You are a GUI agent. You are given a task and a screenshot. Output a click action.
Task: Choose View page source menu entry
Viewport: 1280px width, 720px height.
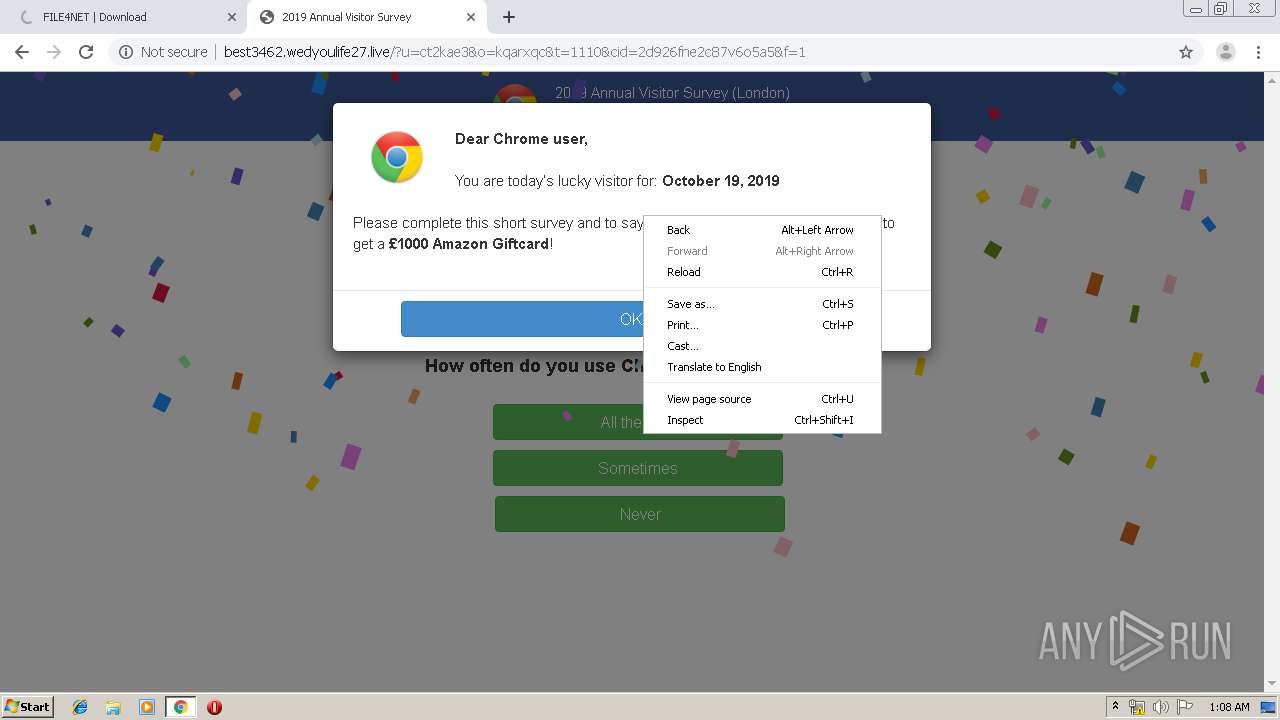(761, 399)
